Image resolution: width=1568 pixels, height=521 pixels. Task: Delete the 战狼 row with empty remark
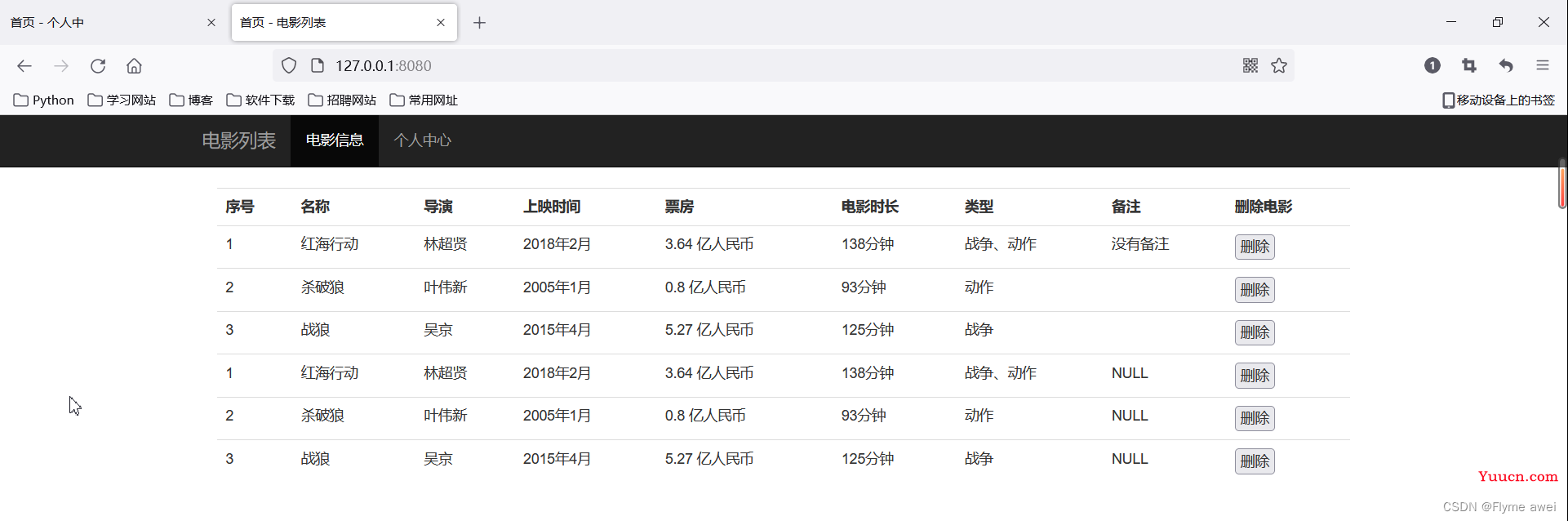click(x=1255, y=332)
